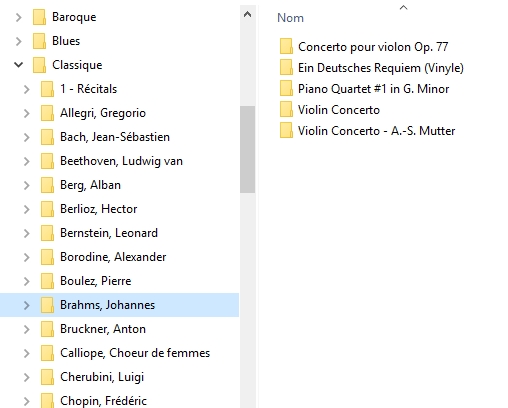Click the Bach, Jean-Sébastien folder icon
This screenshot has width=508, height=408.
pos(47,137)
